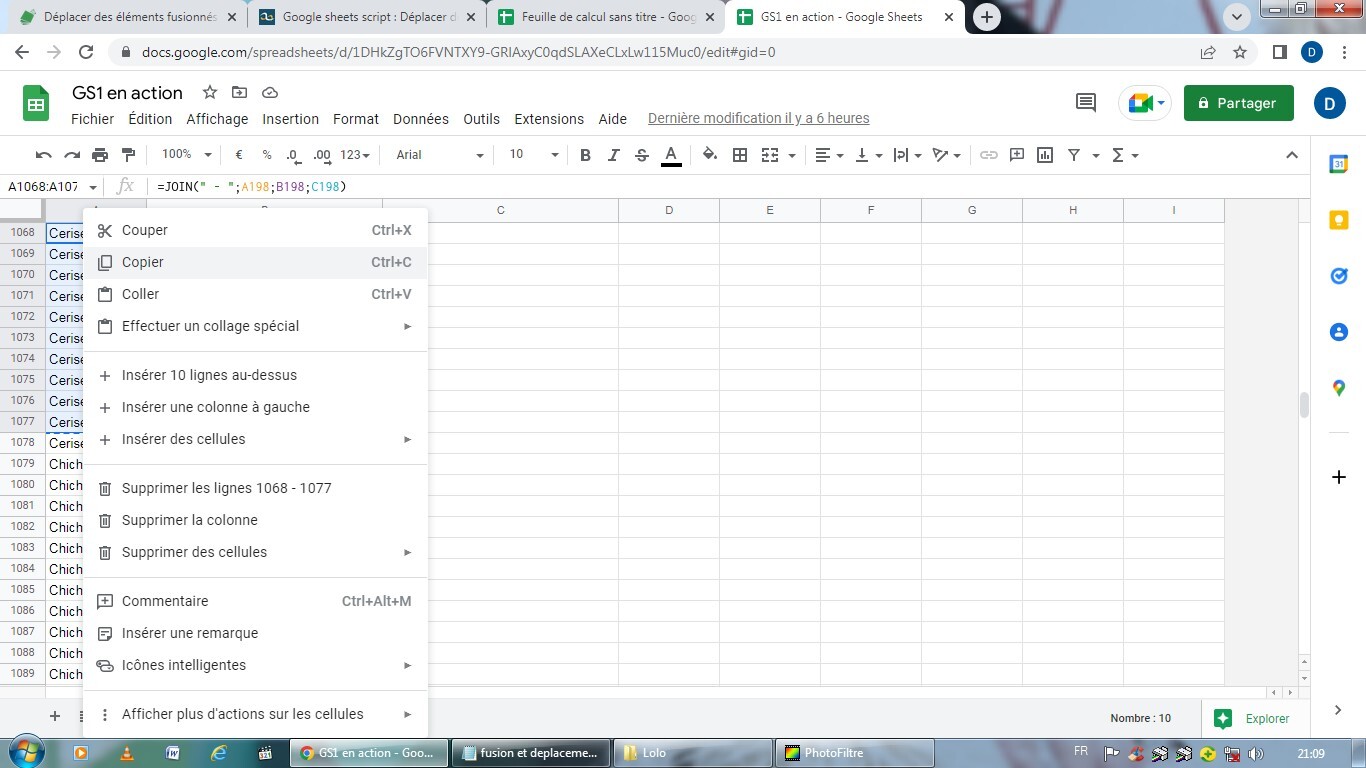The width and height of the screenshot is (1366, 768).
Task: Click the insert comment toolbar icon
Action: pos(1017,155)
